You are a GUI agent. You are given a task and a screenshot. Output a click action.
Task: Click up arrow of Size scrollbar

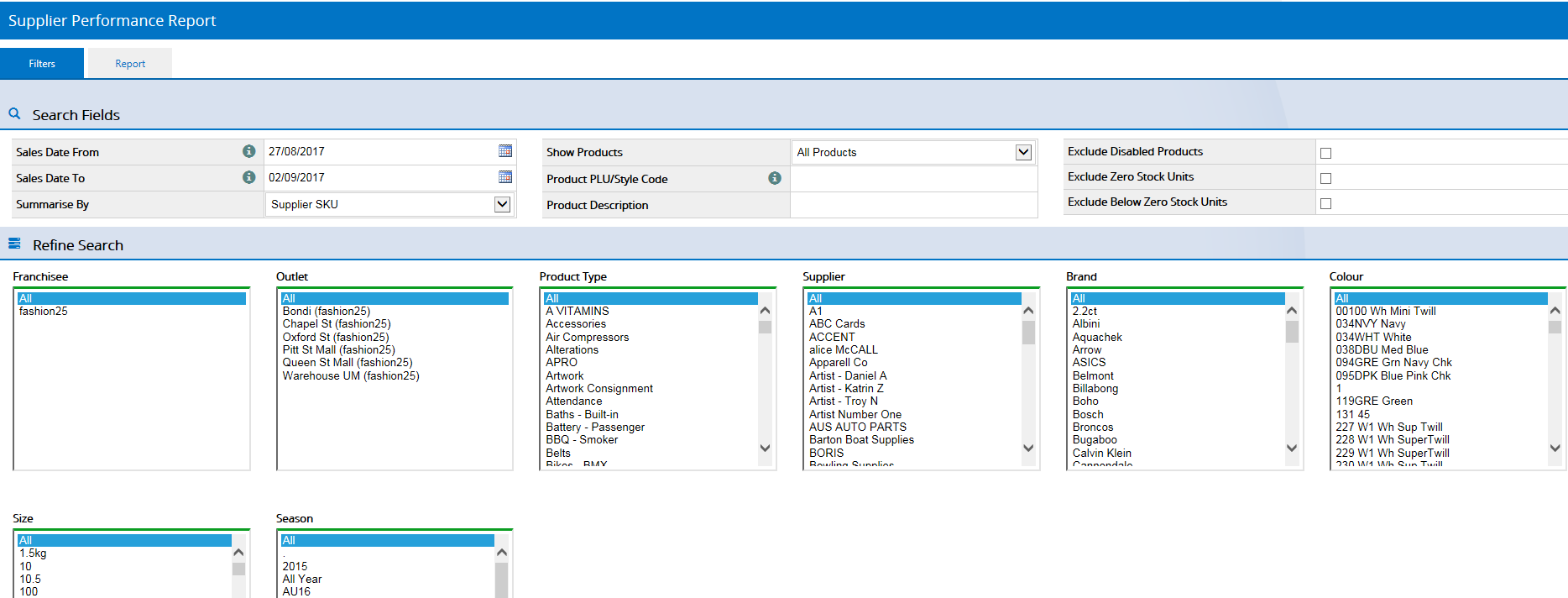coord(238,553)
